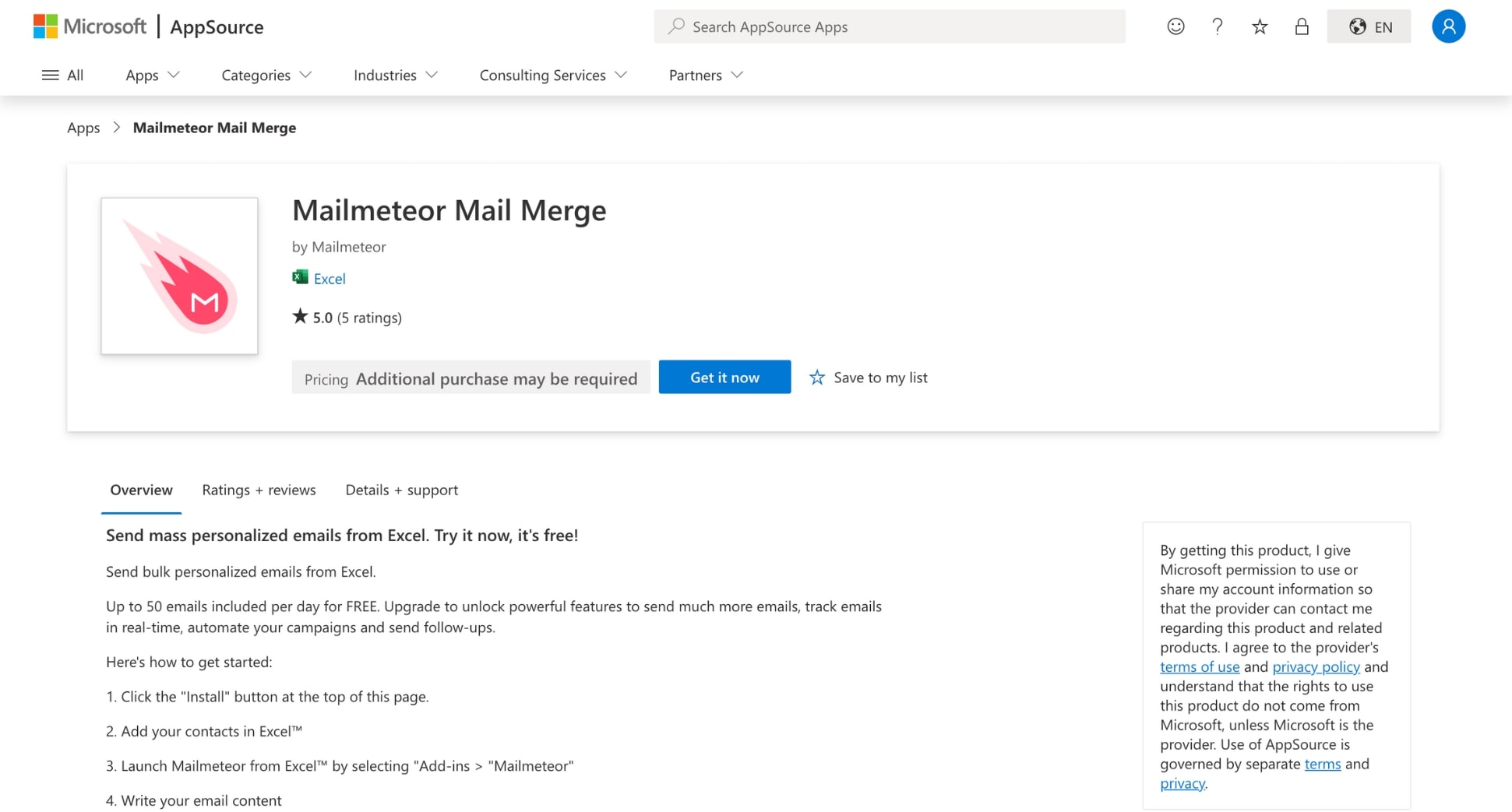Screen dimensions: 1512x812
Task: Change language with the EN button
Action: click(x=1369, y=26)
